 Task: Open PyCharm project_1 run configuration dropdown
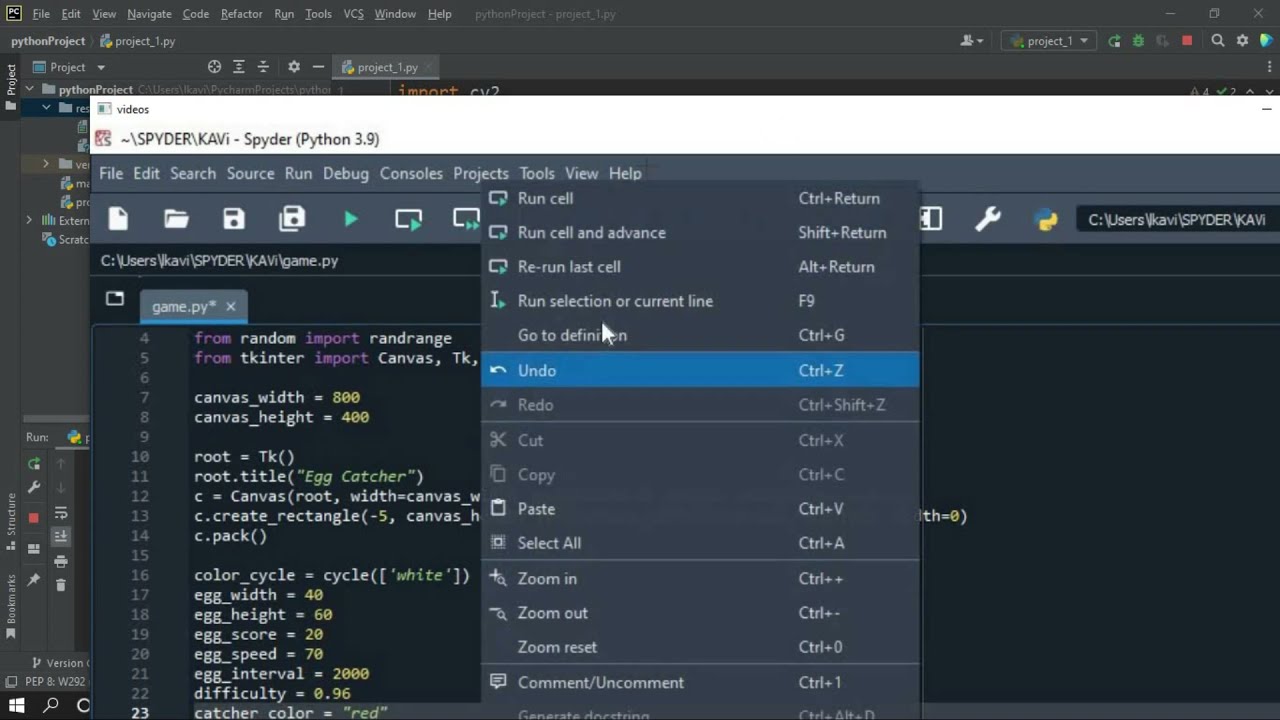click(x=1050, y=41)
